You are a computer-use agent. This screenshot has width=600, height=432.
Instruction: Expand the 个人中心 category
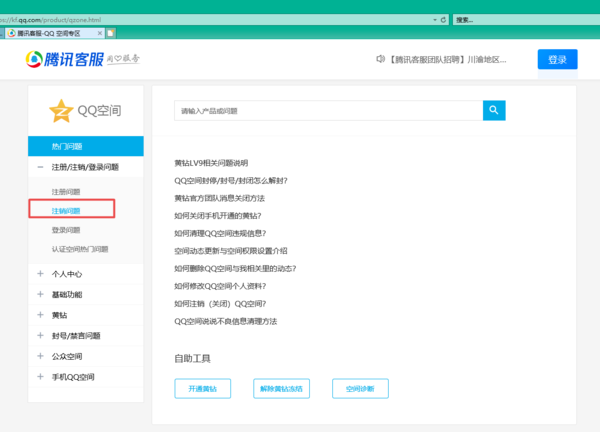click(x=40, y=273)
